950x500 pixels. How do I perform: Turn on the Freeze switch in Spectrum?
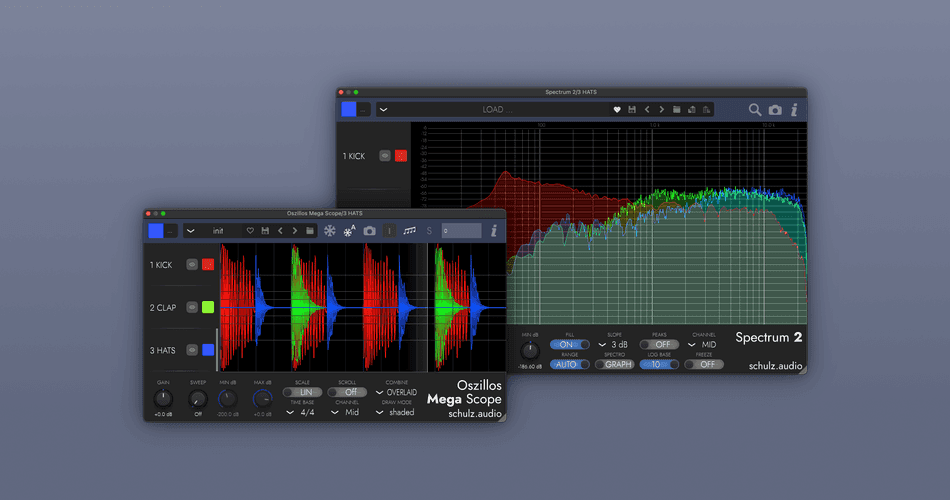point(704,364)
